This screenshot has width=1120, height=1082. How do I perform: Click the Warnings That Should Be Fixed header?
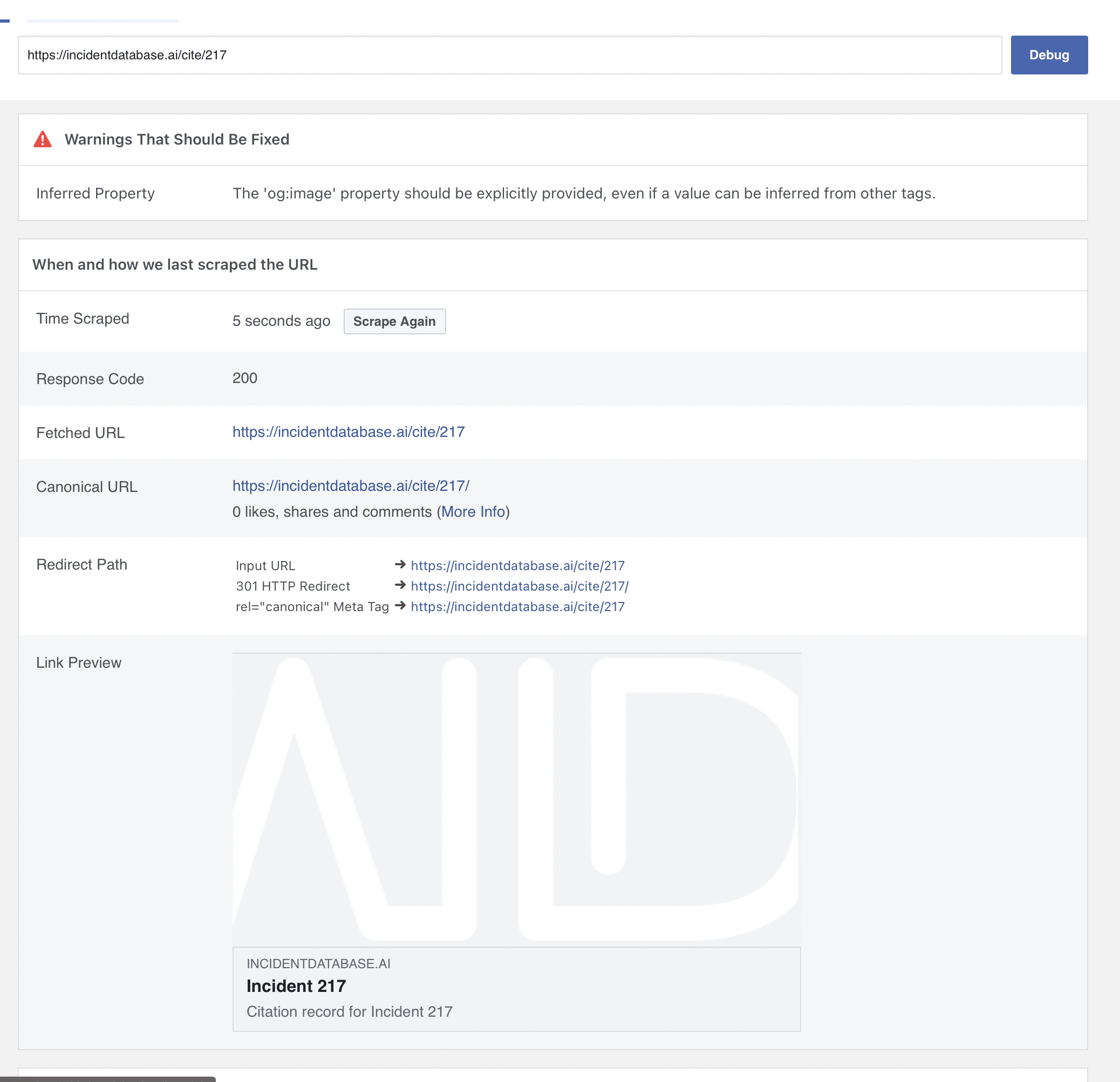pos(176,139)
